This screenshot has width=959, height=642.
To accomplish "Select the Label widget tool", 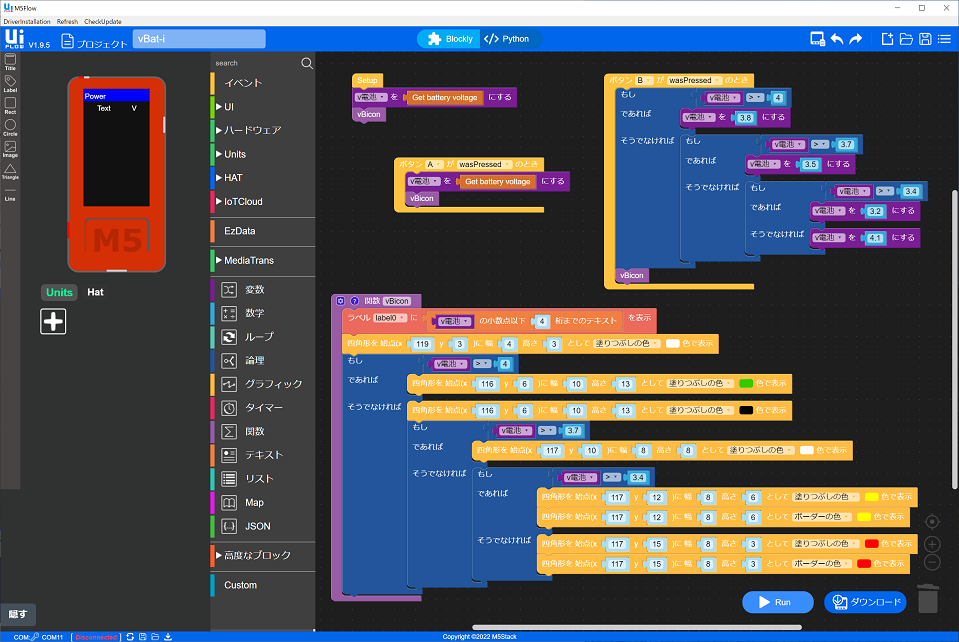I will coord(10,84).
